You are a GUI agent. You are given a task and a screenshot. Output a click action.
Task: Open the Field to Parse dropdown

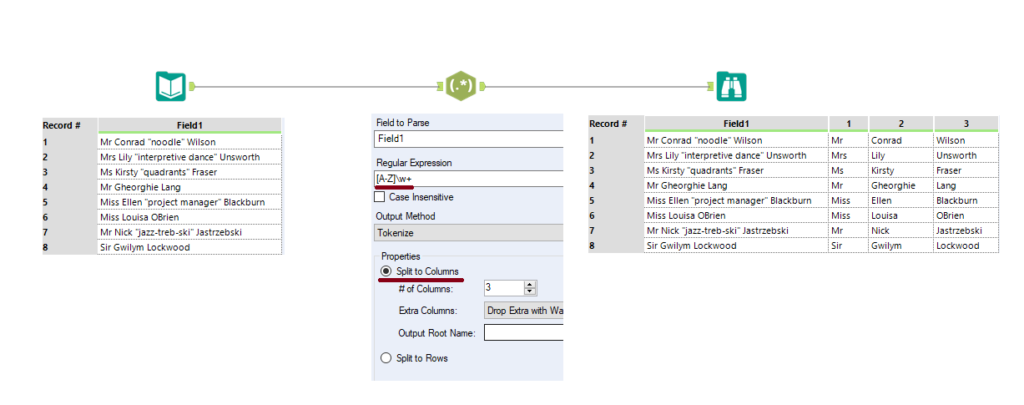(468, 138)
